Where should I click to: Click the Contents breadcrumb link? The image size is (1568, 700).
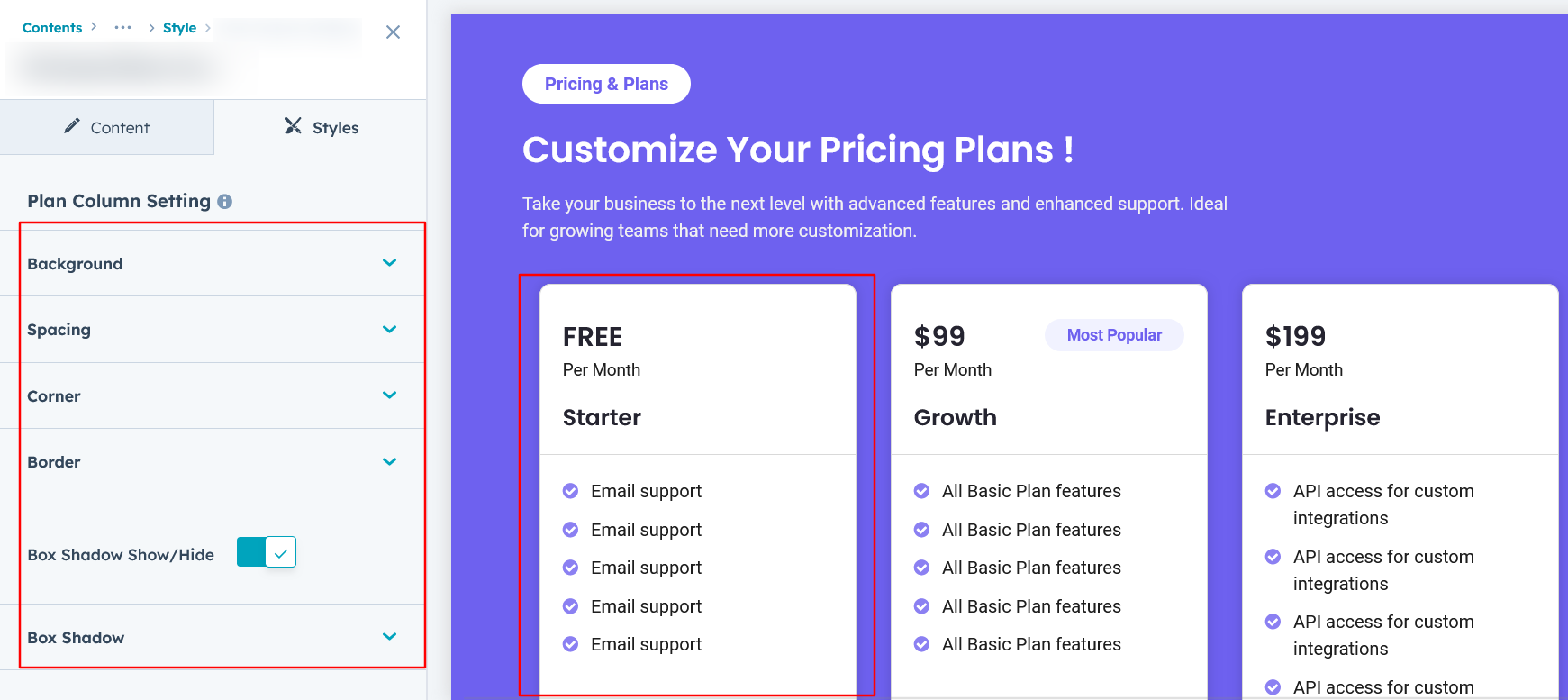click(x=52, y=28)
